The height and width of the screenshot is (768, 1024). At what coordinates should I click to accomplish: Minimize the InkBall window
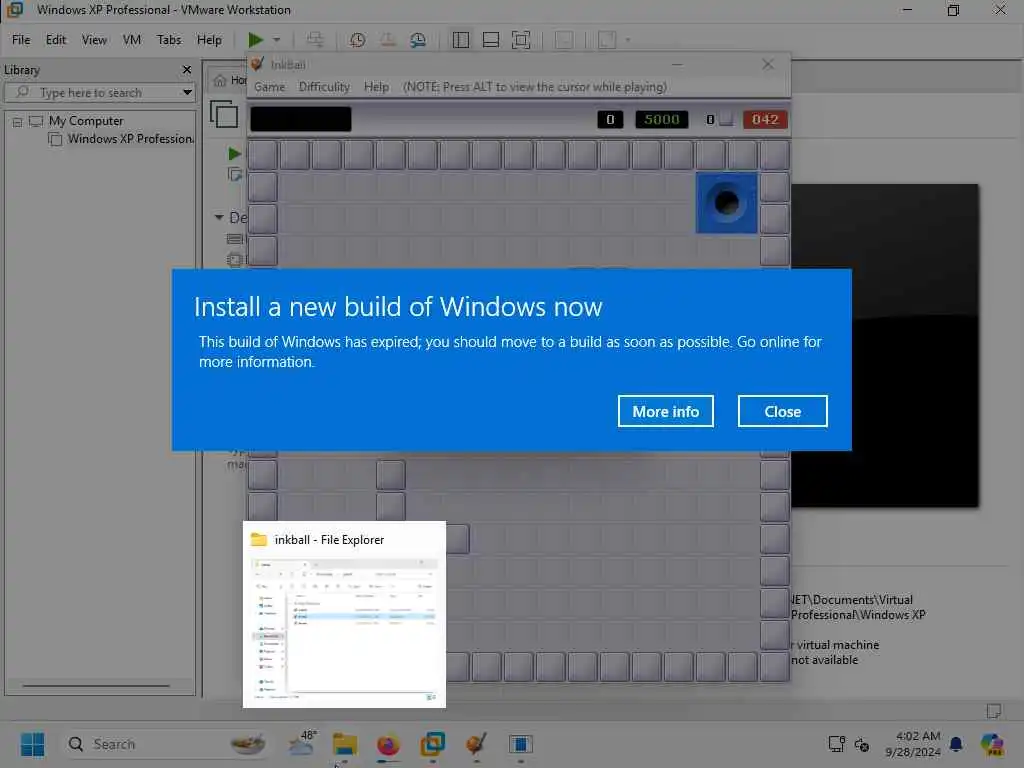(x=677, y=64)
